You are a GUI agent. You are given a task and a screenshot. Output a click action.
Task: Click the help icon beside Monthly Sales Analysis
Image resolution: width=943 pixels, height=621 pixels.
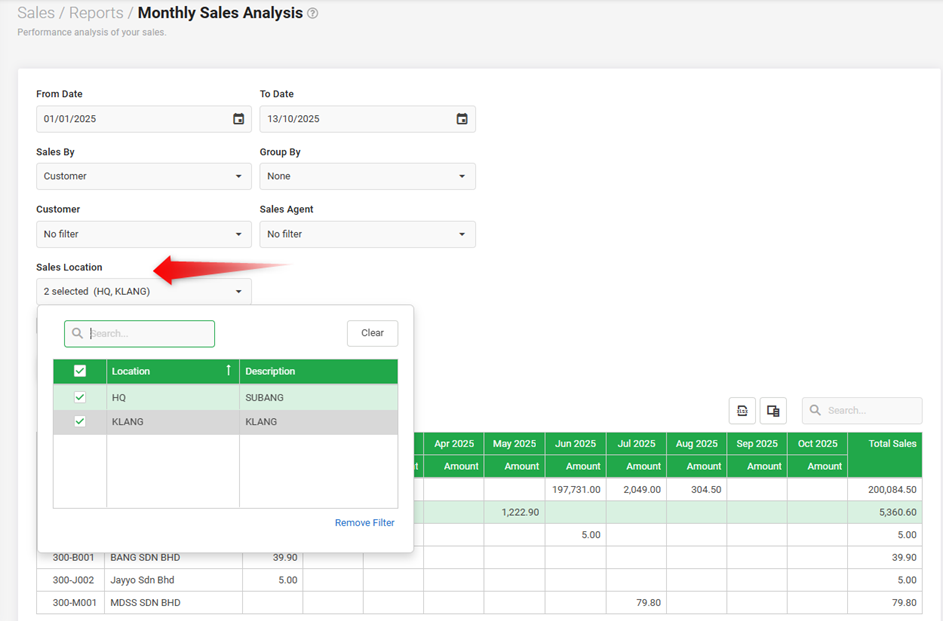[x=313, y=13]
